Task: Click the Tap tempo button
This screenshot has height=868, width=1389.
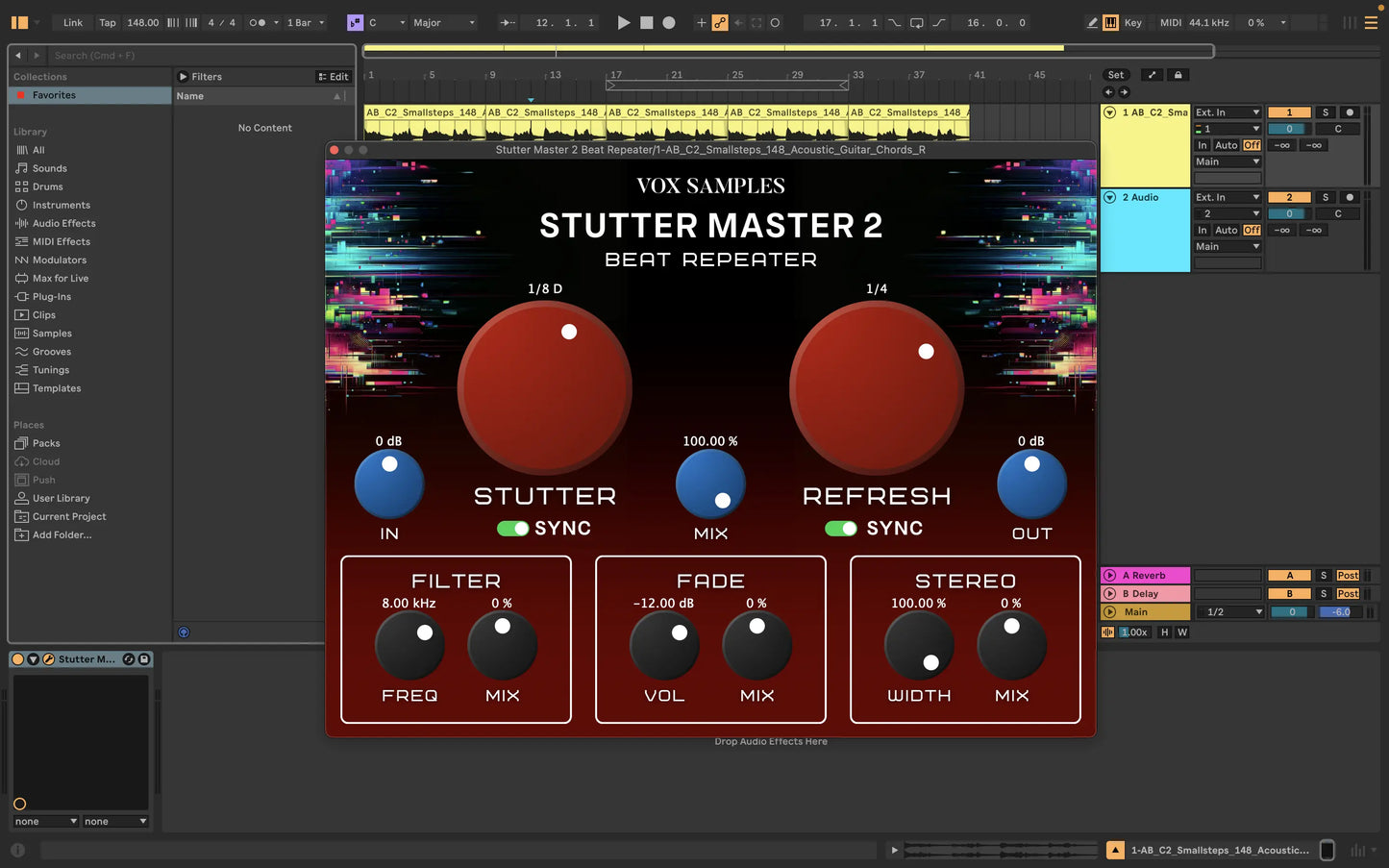Action: coord(108,22)
